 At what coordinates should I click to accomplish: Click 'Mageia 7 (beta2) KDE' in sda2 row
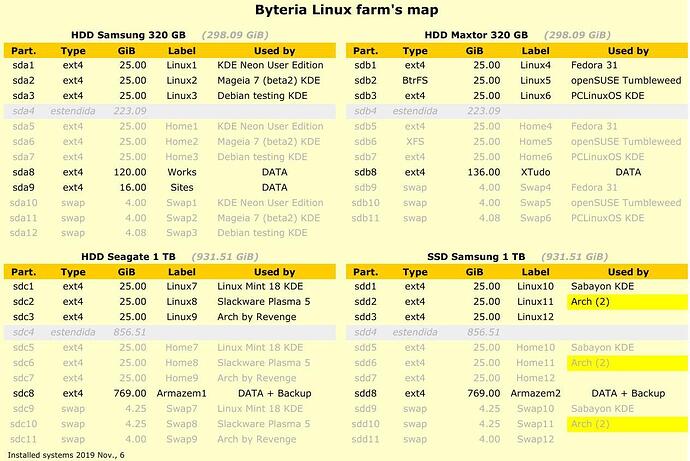tap(268, 80)
